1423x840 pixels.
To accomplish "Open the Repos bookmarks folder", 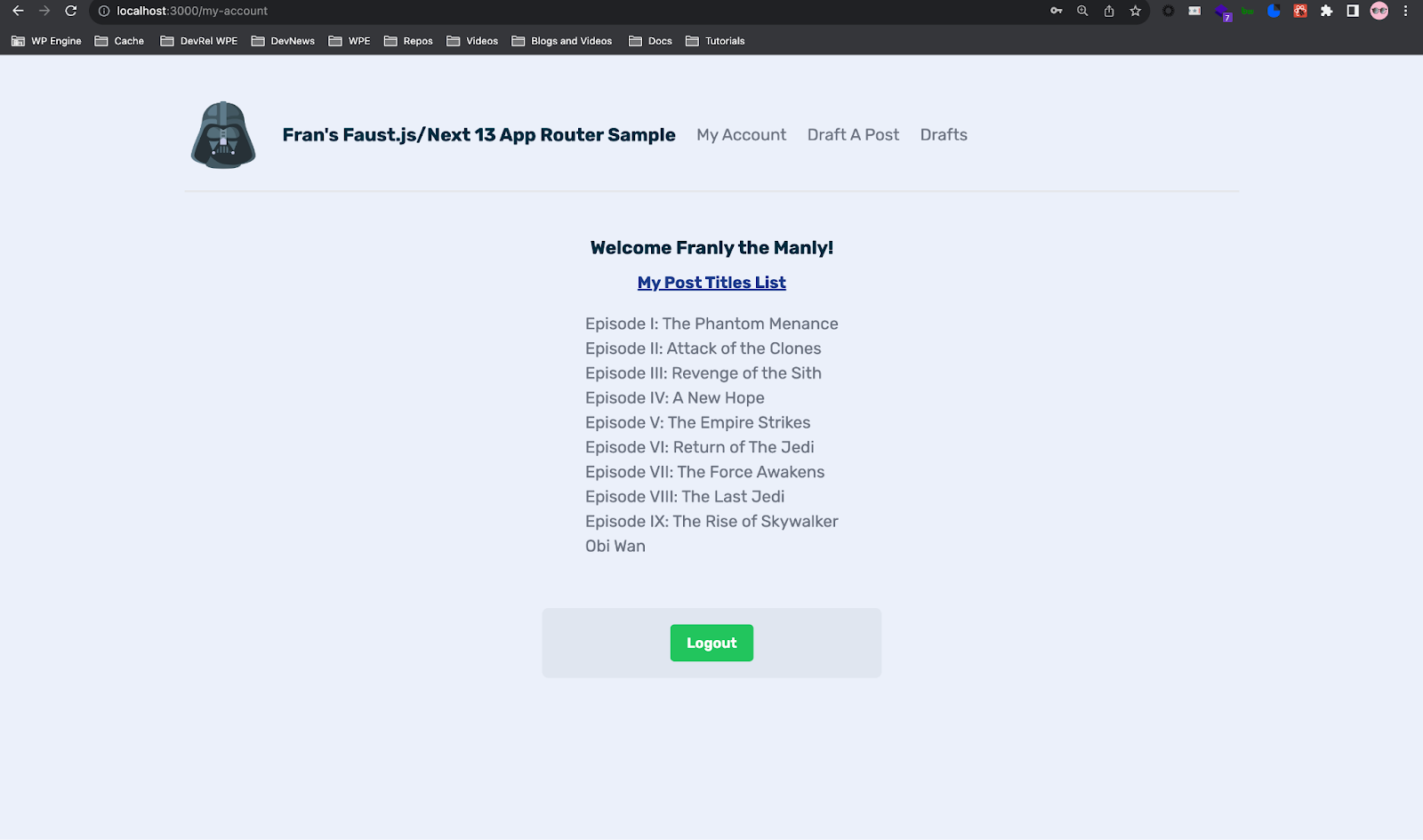I will click(x=408, y=41).
